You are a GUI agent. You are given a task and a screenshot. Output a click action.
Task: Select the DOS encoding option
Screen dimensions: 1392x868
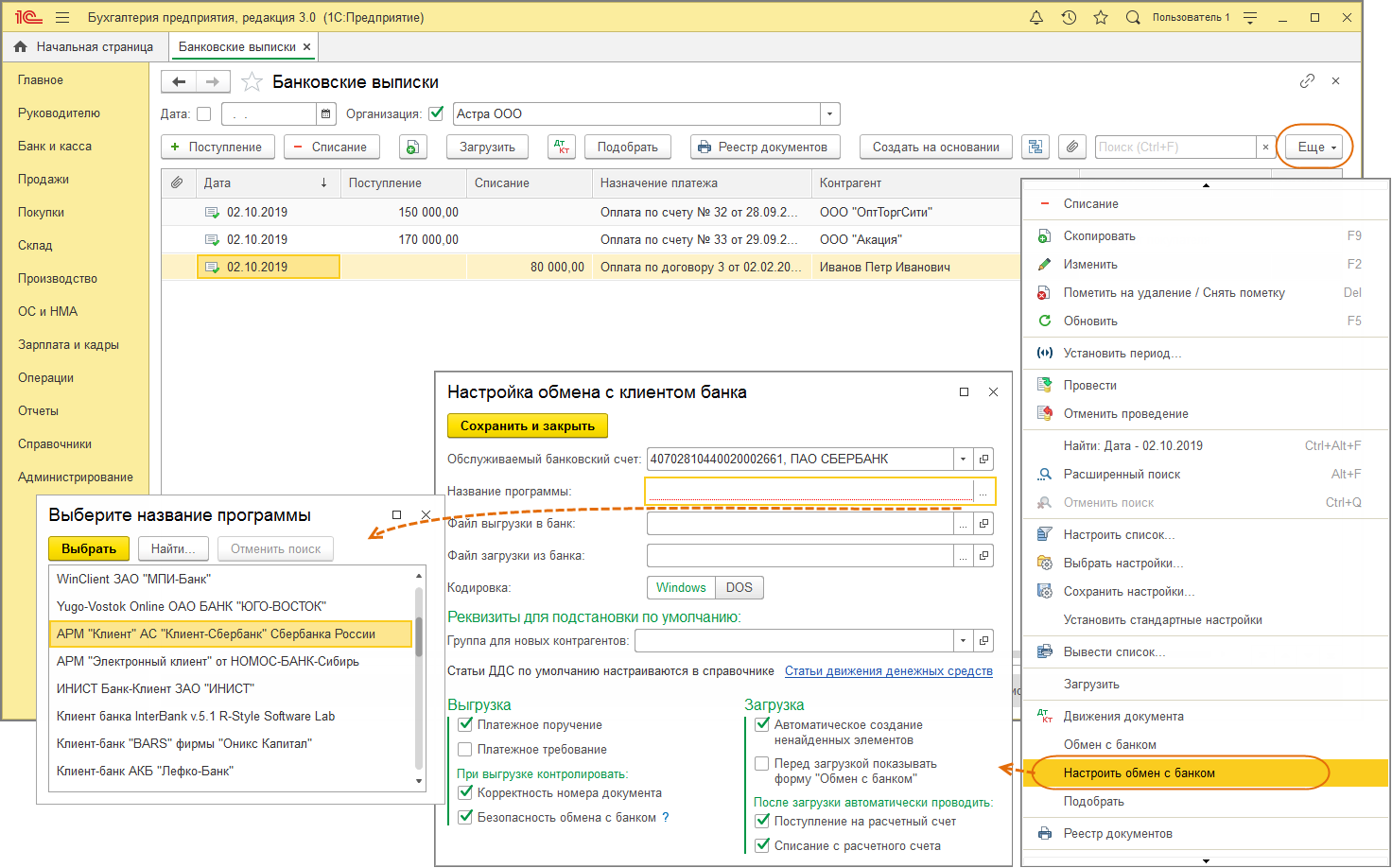point(739,587)
